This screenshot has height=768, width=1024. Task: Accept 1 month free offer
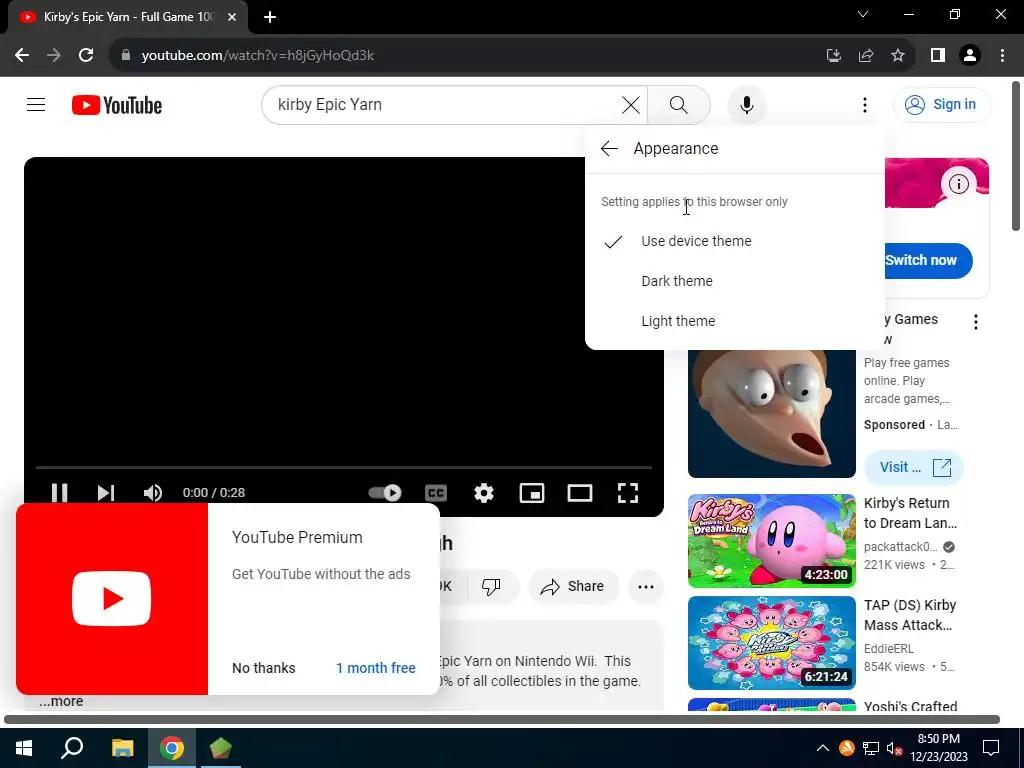coord(376,668)
